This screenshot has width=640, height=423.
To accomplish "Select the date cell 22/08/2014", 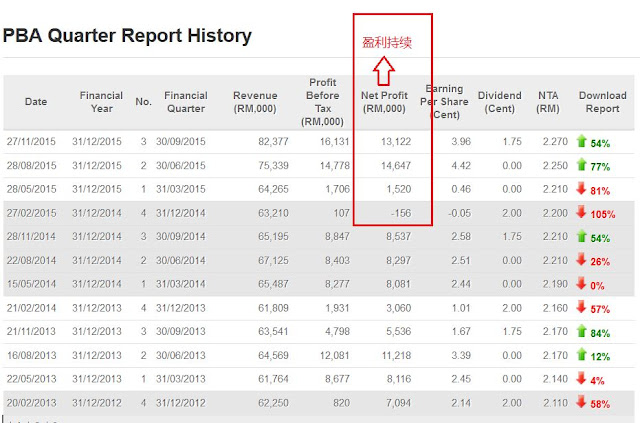I will (x=31, y=260).
